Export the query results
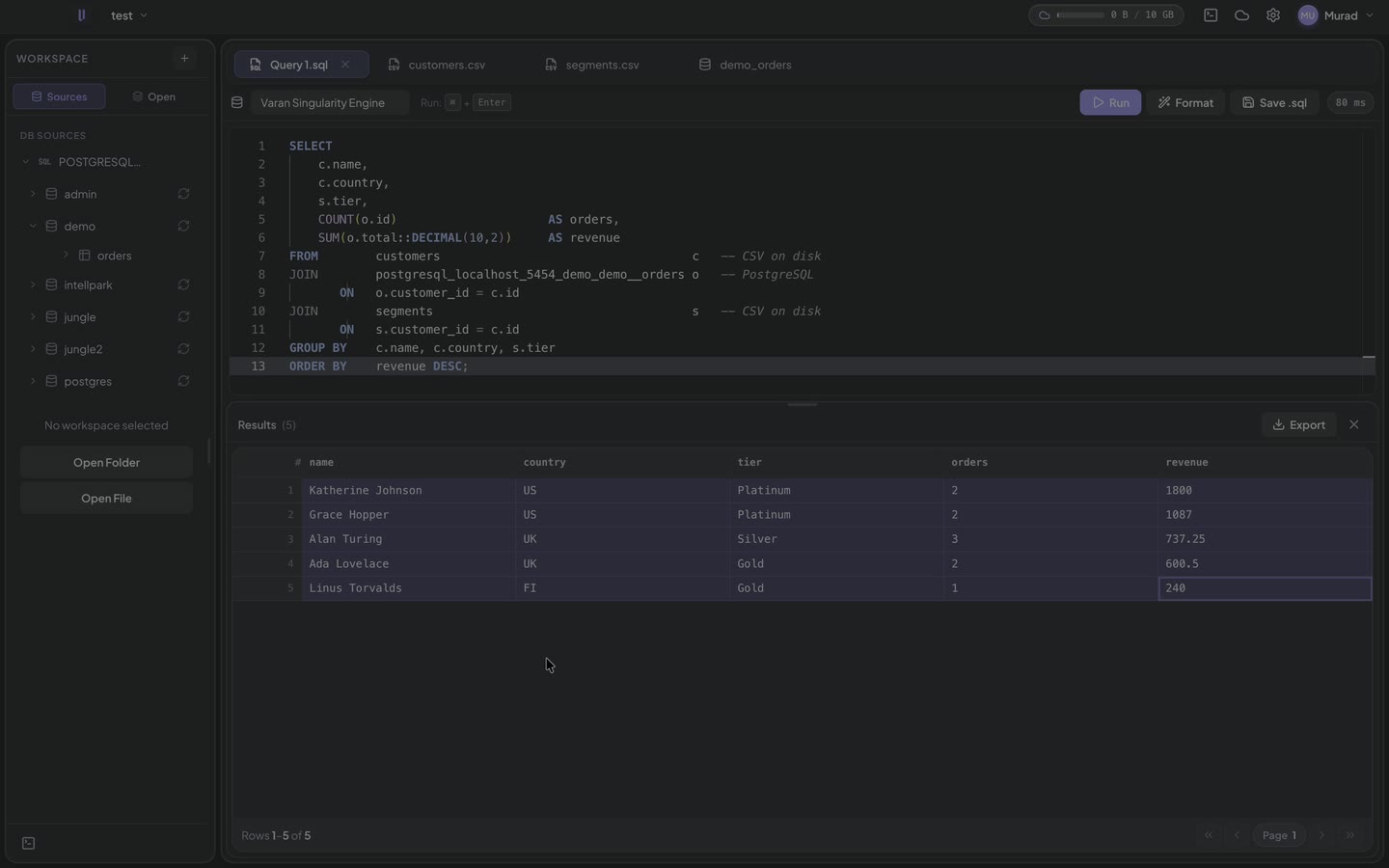1389x868 pixels. click(1298, 425)
